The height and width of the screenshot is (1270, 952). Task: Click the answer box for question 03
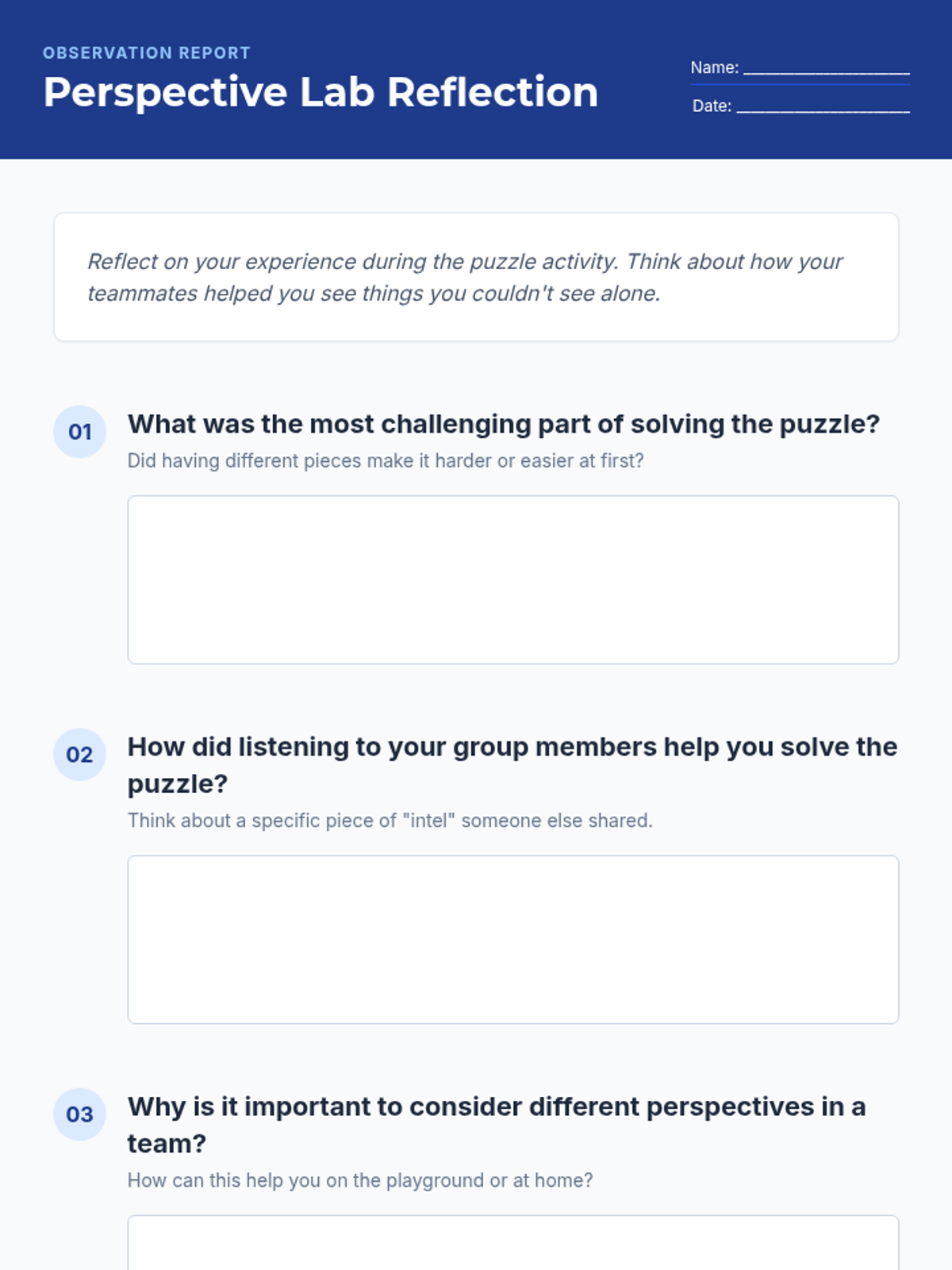512,1243
